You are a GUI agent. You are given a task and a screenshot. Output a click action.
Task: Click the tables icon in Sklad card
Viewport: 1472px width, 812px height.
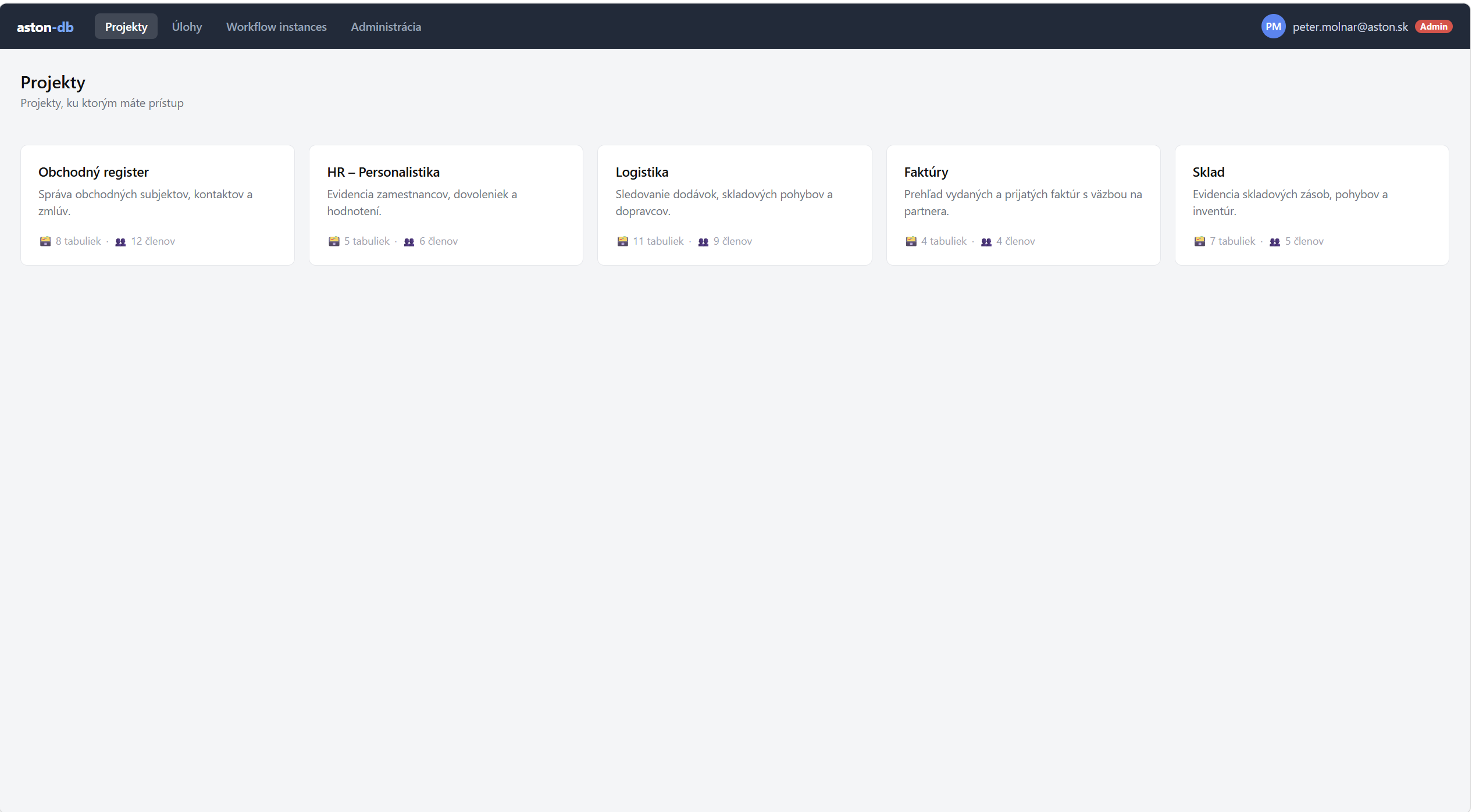click(1199, 241)
